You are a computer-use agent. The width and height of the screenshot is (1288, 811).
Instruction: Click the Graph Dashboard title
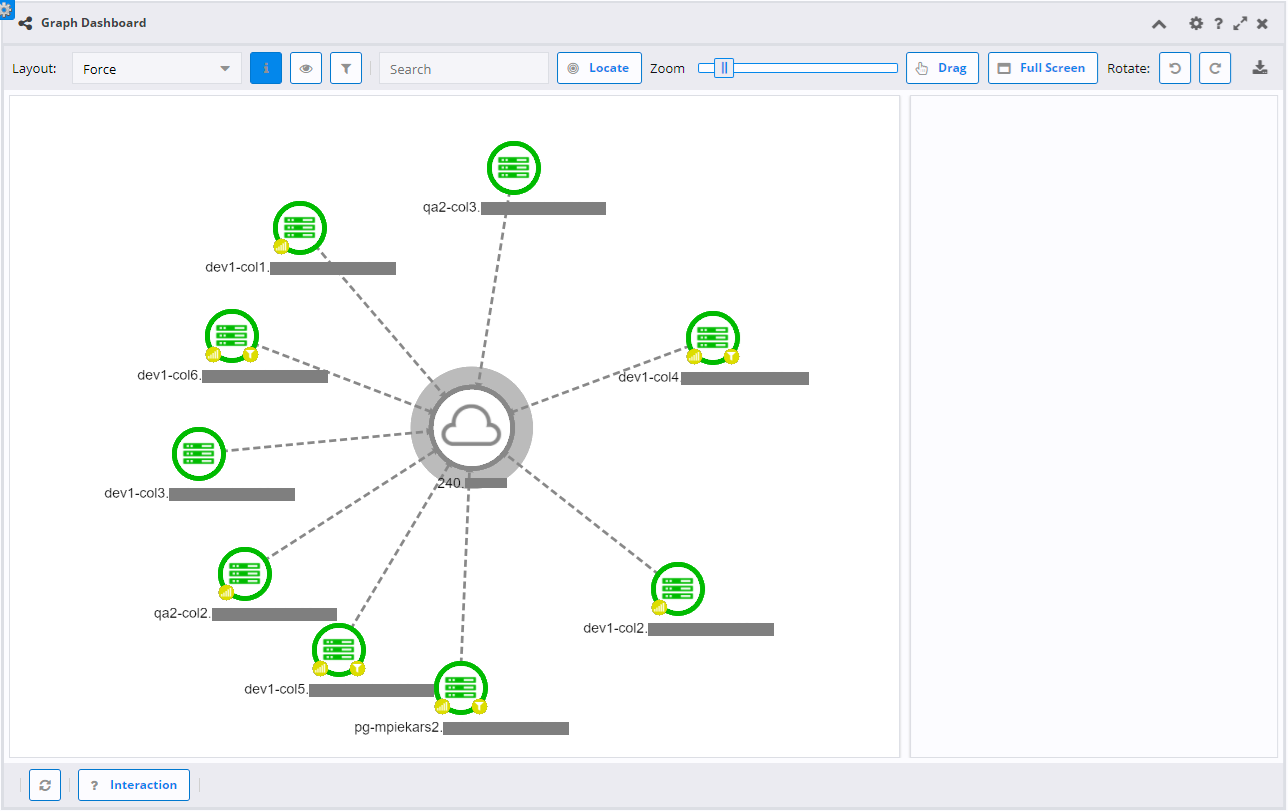click(93, 22)
